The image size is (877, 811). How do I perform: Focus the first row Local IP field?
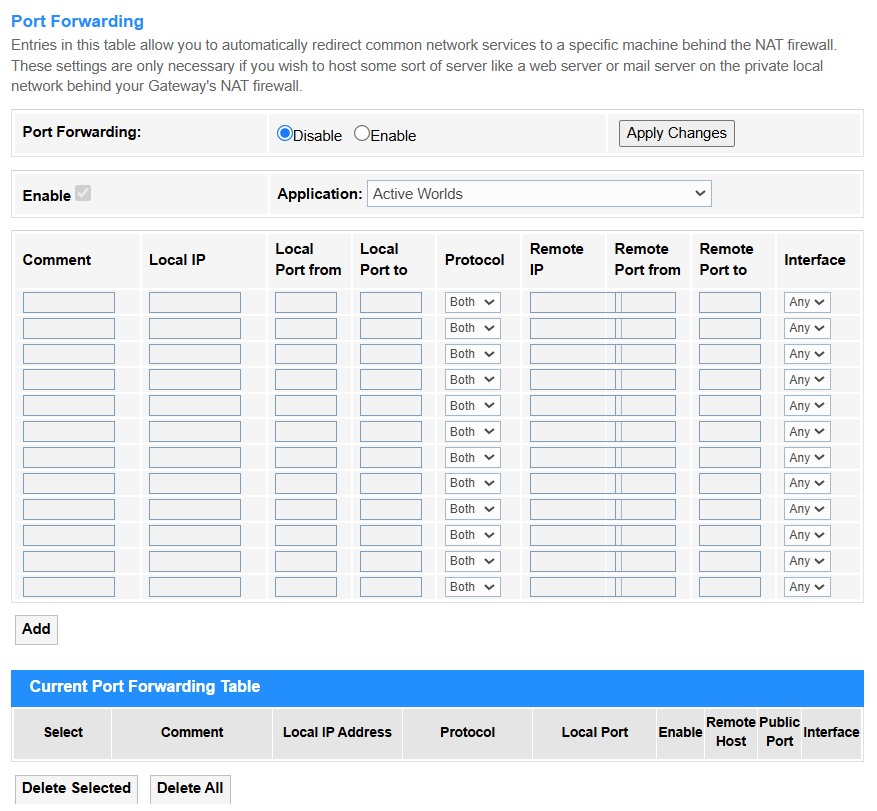tap(195, 302)
